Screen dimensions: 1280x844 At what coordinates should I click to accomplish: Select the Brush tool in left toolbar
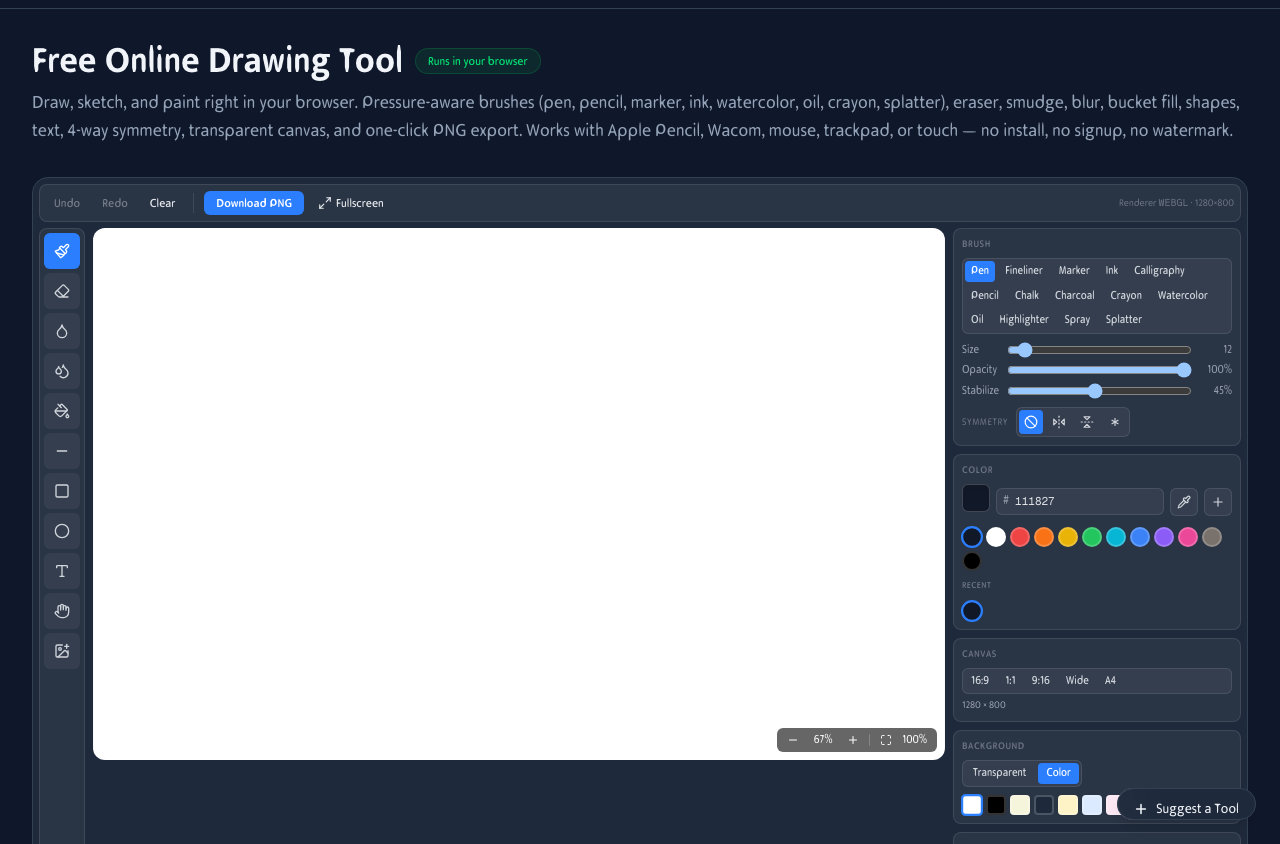[62, 251]
